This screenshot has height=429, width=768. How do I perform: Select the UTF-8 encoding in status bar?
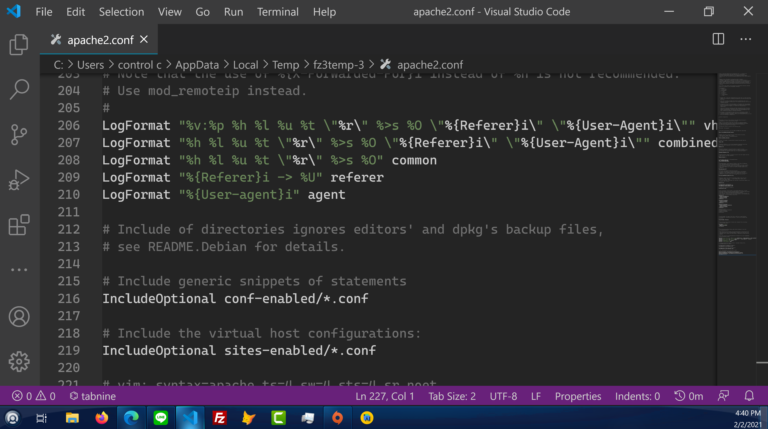pos(503,396)
